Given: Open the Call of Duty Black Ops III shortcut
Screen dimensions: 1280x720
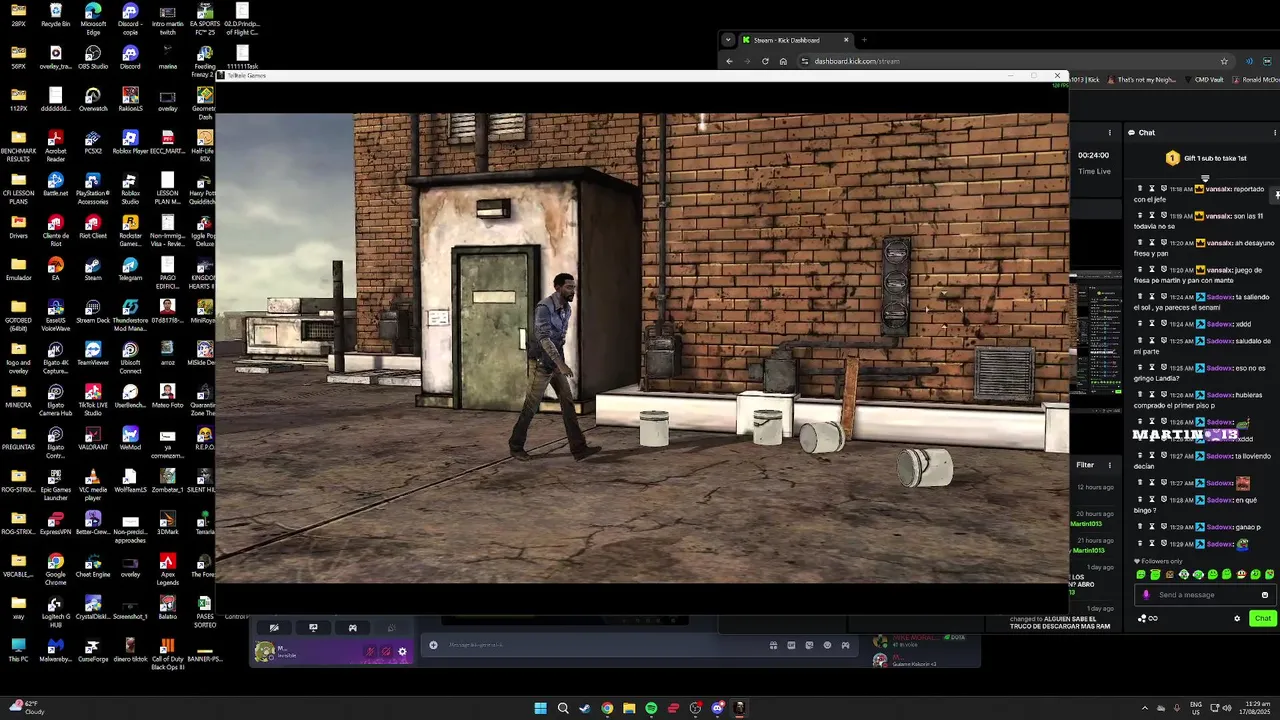Looking at the screenshot, I should click(x=167, y=654).
